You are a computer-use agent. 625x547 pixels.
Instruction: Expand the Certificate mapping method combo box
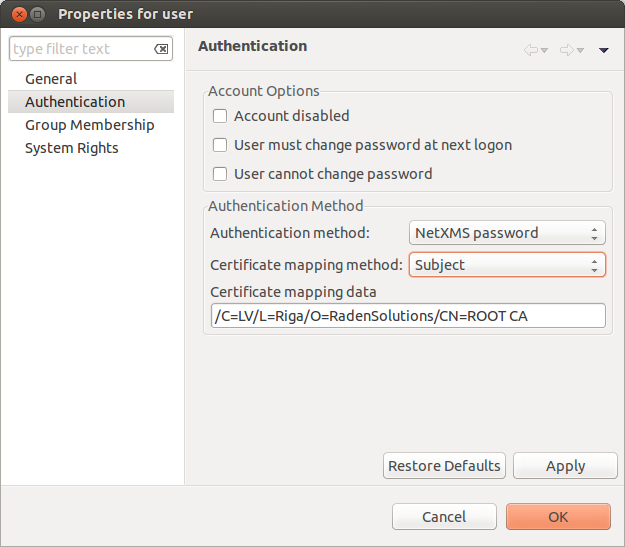click(507, 265)
